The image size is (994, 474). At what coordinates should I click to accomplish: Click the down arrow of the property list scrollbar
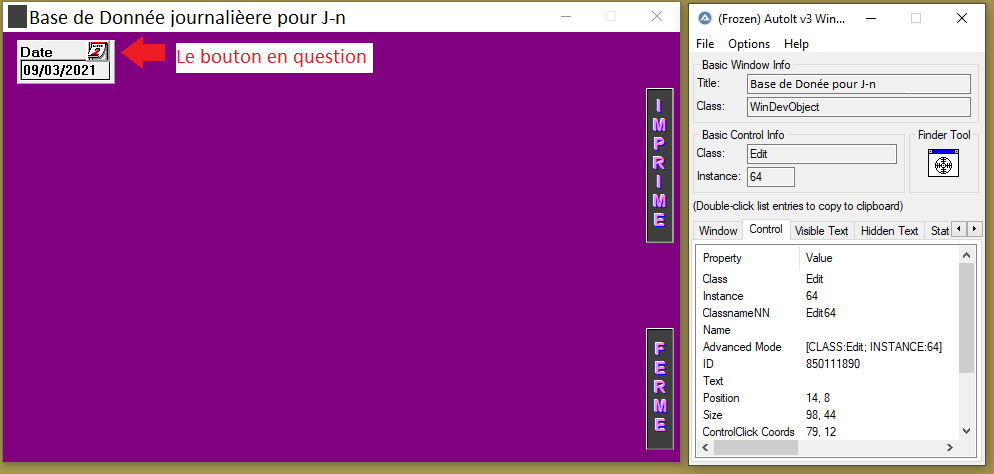(965, 430)
